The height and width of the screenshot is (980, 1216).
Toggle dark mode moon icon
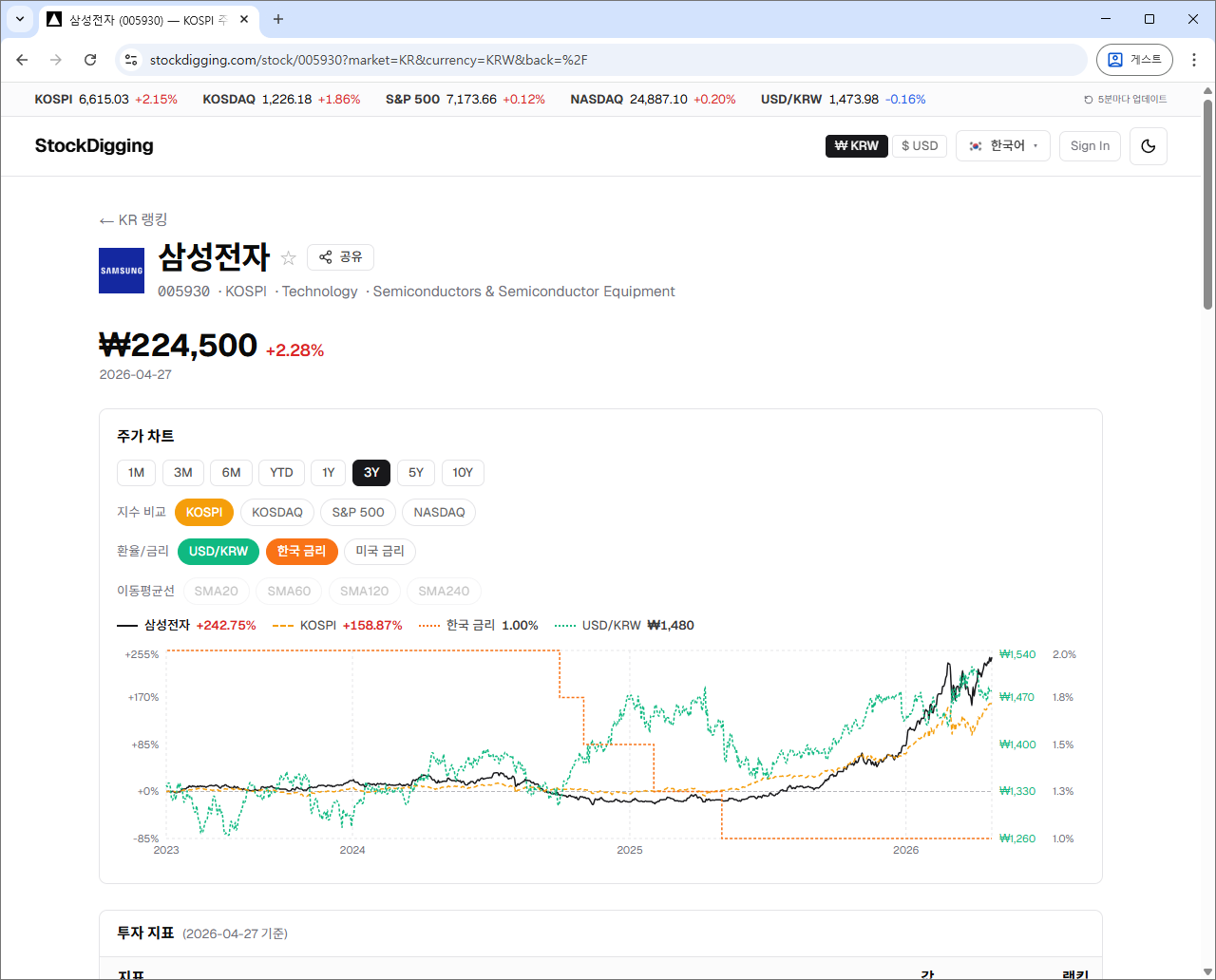pos(1148,146)
